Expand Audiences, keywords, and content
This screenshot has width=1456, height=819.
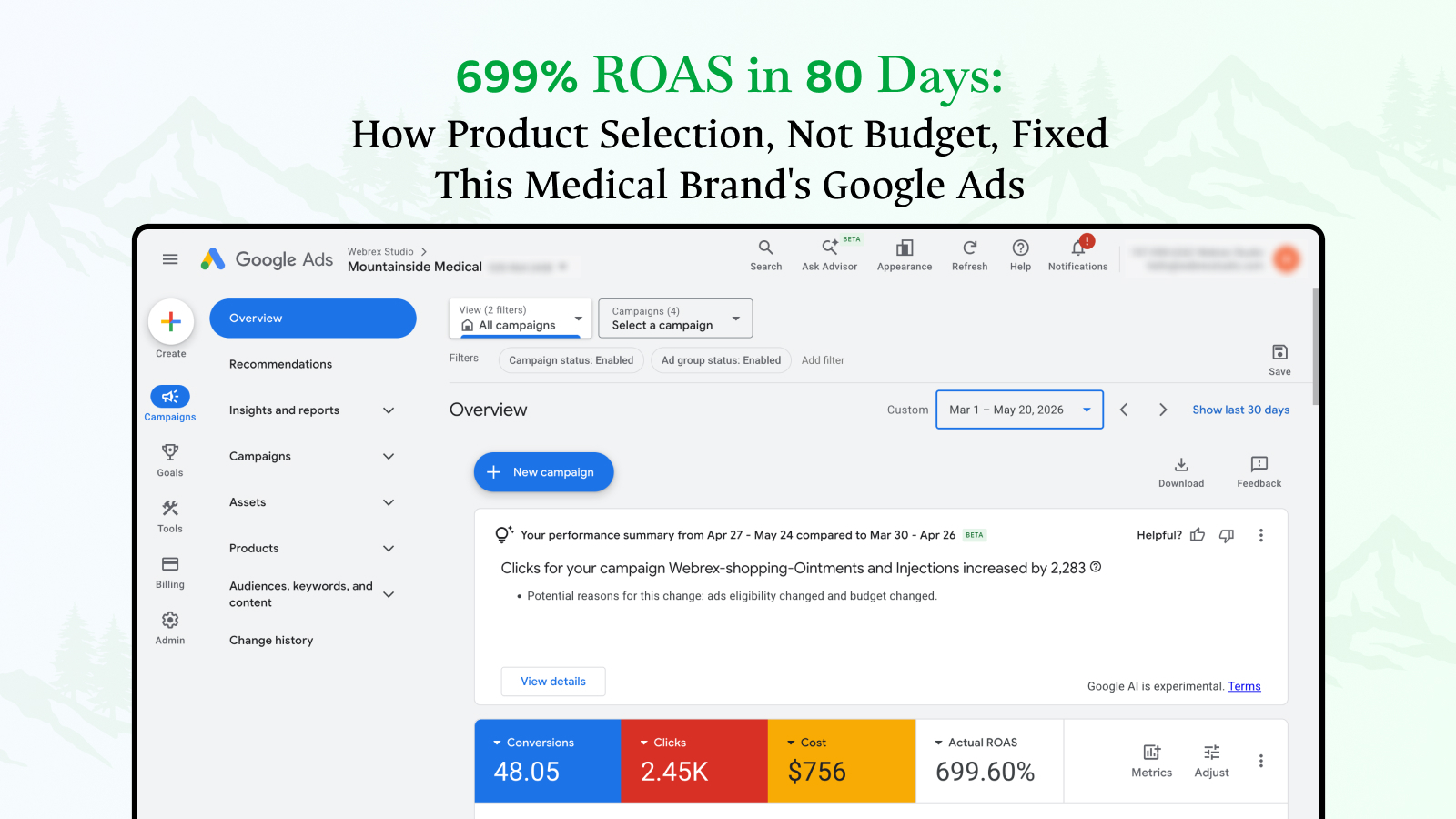tap(389, 594)
